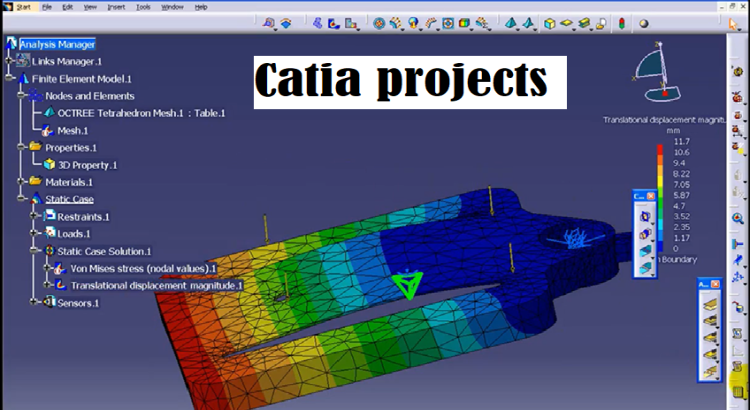
Task: Click the purple figure icon in top toolbar
Action: click(318, 23)
